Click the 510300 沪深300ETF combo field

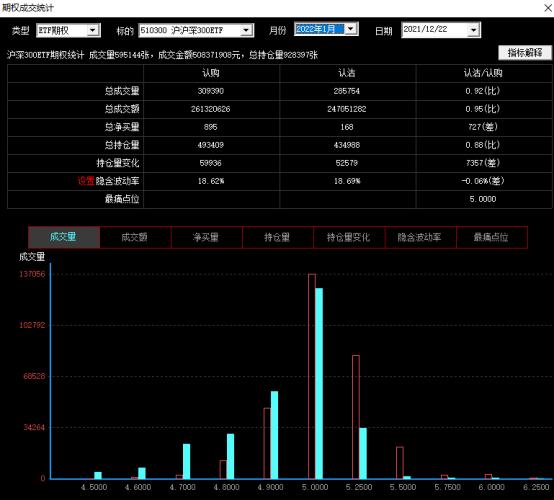(x=196, y=30)
